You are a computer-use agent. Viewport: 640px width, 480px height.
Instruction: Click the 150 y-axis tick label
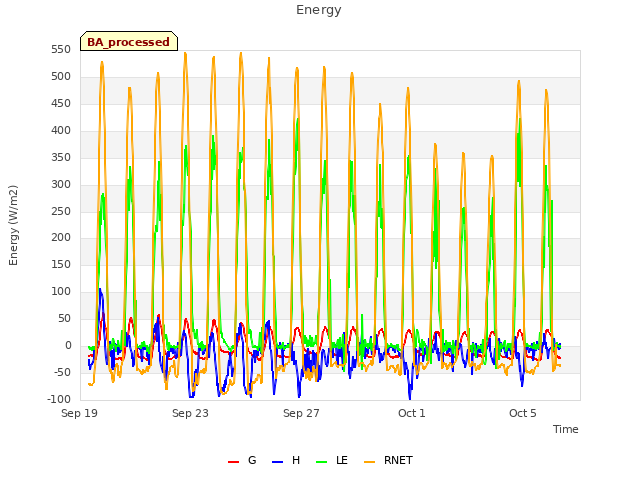tap(61, 265)
